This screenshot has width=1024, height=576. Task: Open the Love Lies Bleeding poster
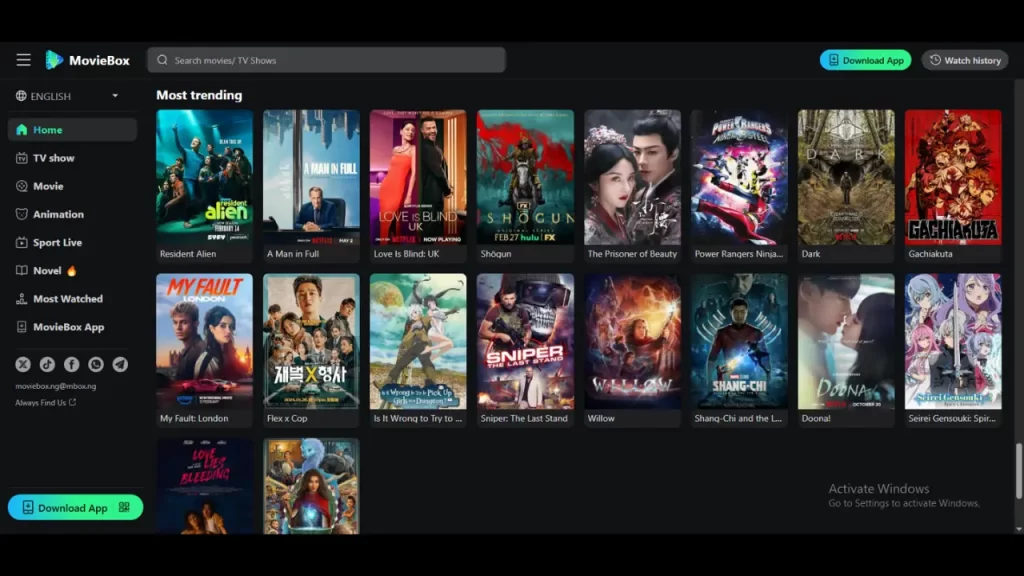pos(204,487)
